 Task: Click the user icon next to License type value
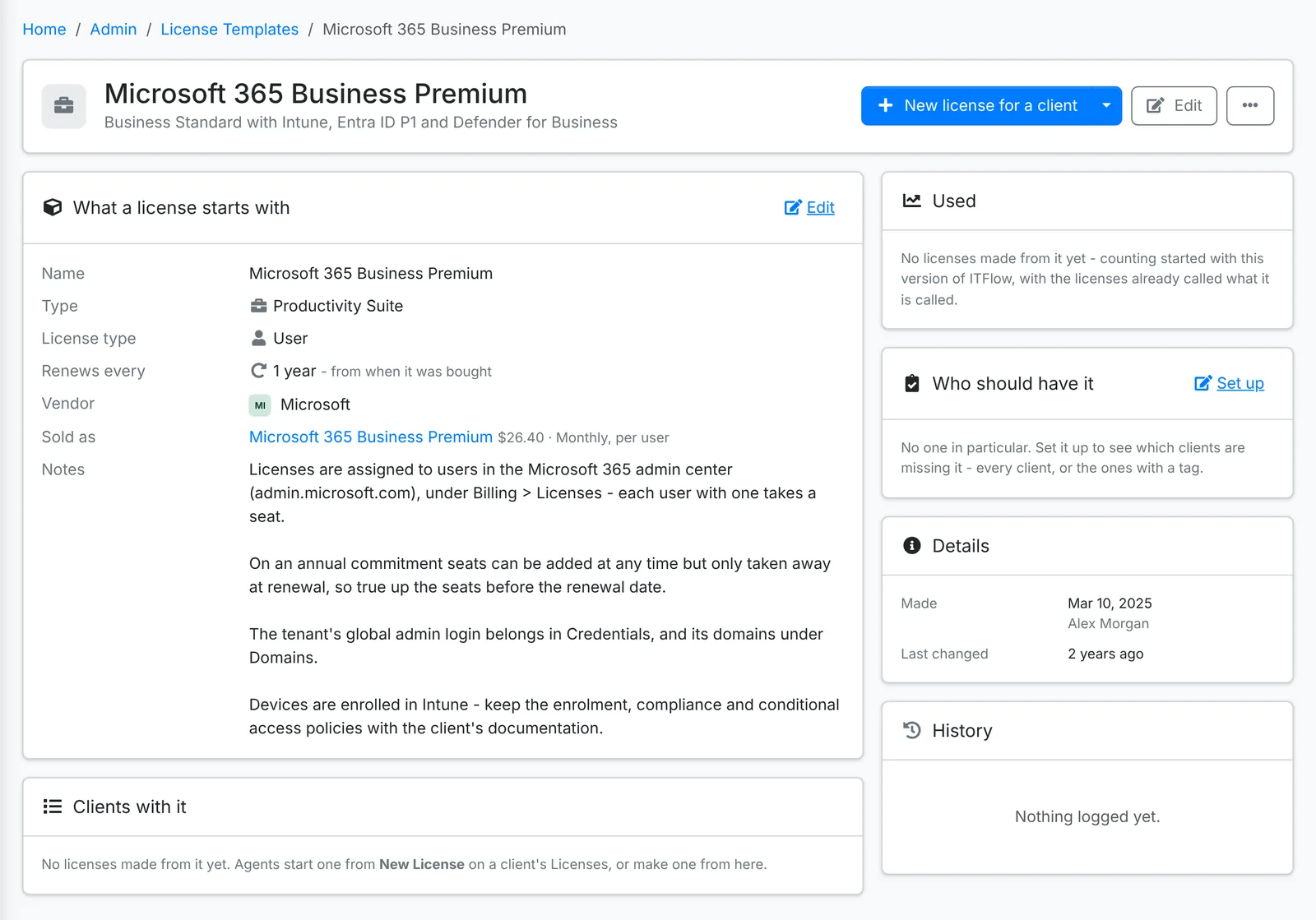click(258, 338)
